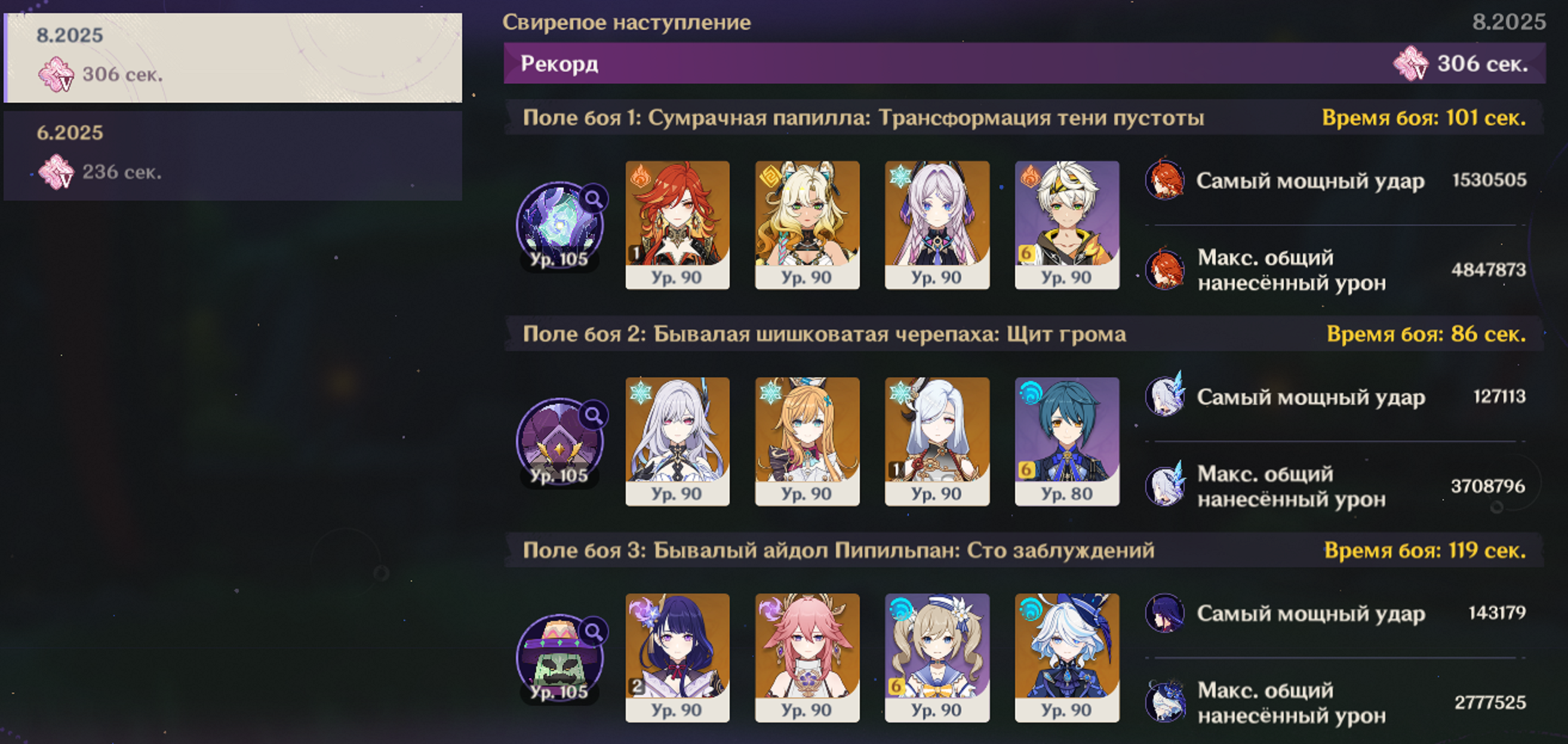Open the magnifier on the third battlefield boss
Viewport: 1568px width, 744px height.
(593, 631)
